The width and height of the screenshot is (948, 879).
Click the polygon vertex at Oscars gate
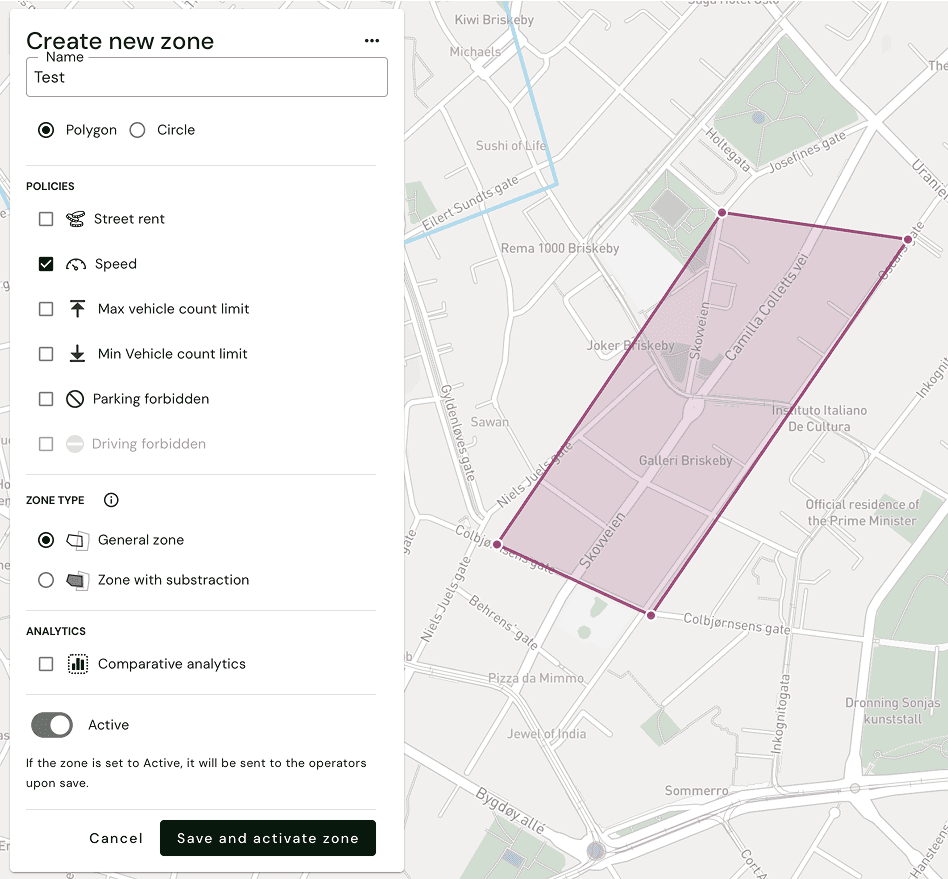pyautogui.click(x=907, y=239)
